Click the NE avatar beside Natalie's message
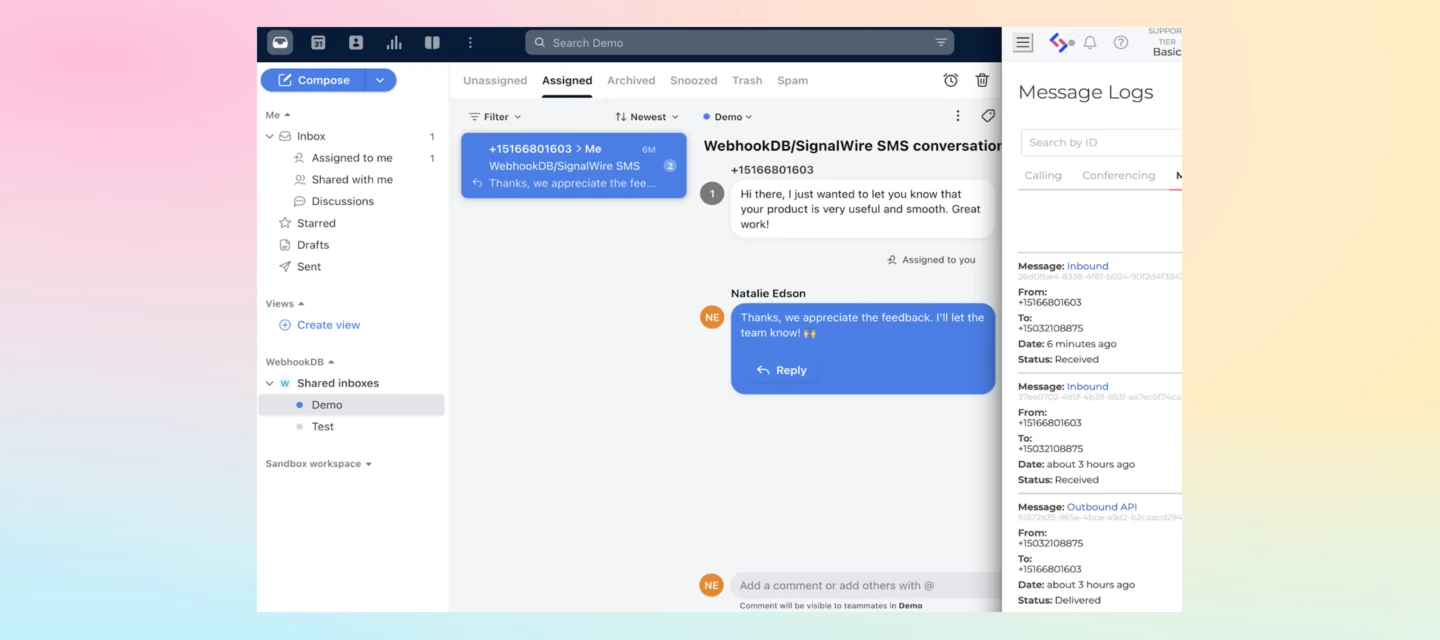This screenshot has height=640, width=1440. coord(712,317)
